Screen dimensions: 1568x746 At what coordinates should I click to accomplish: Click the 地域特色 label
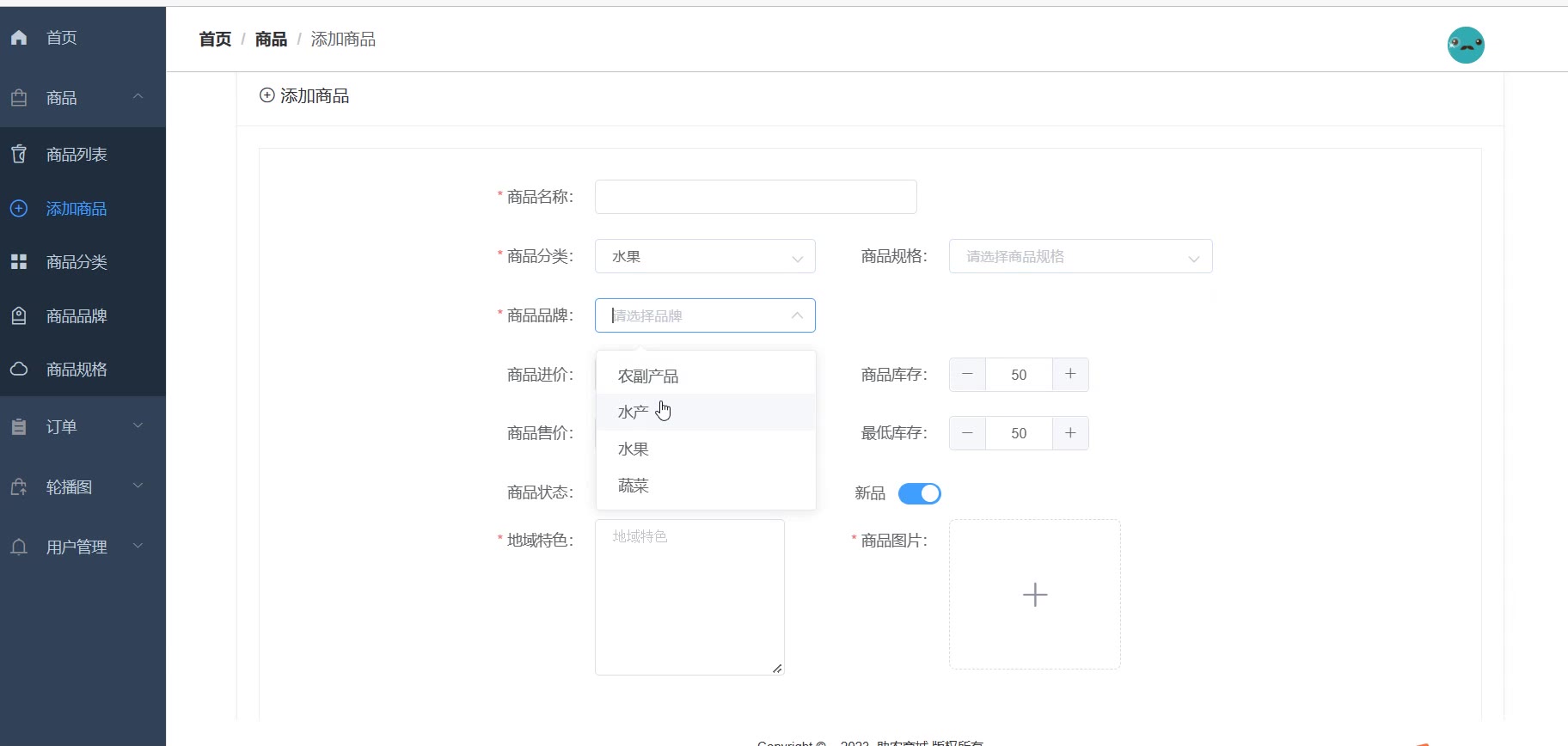point(540,541)
